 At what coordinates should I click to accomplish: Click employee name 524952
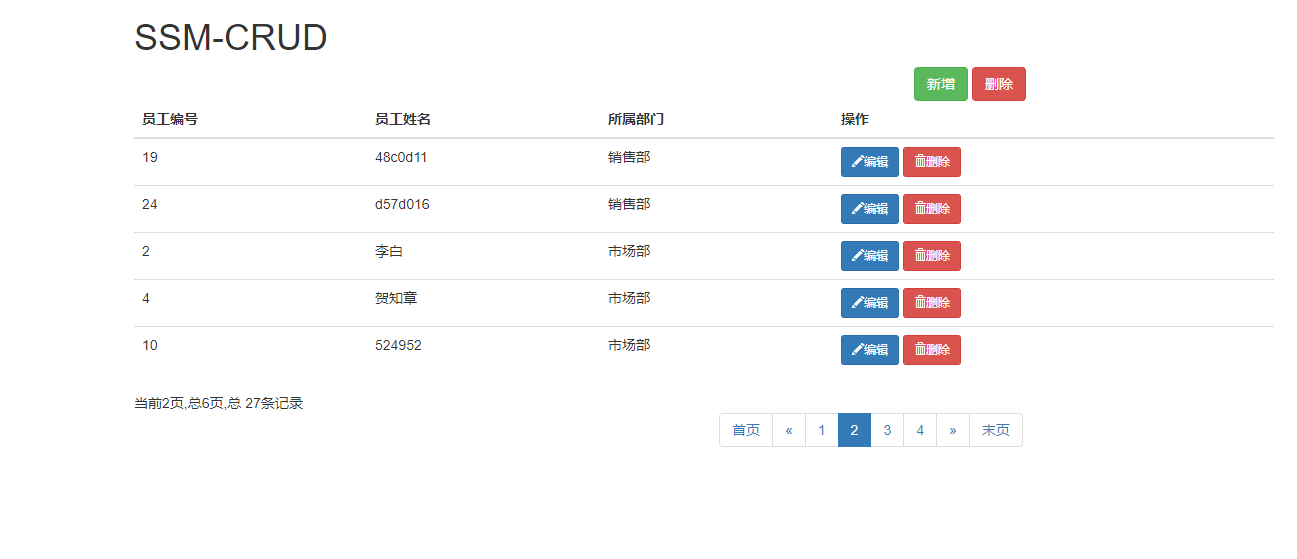(398, 345)
